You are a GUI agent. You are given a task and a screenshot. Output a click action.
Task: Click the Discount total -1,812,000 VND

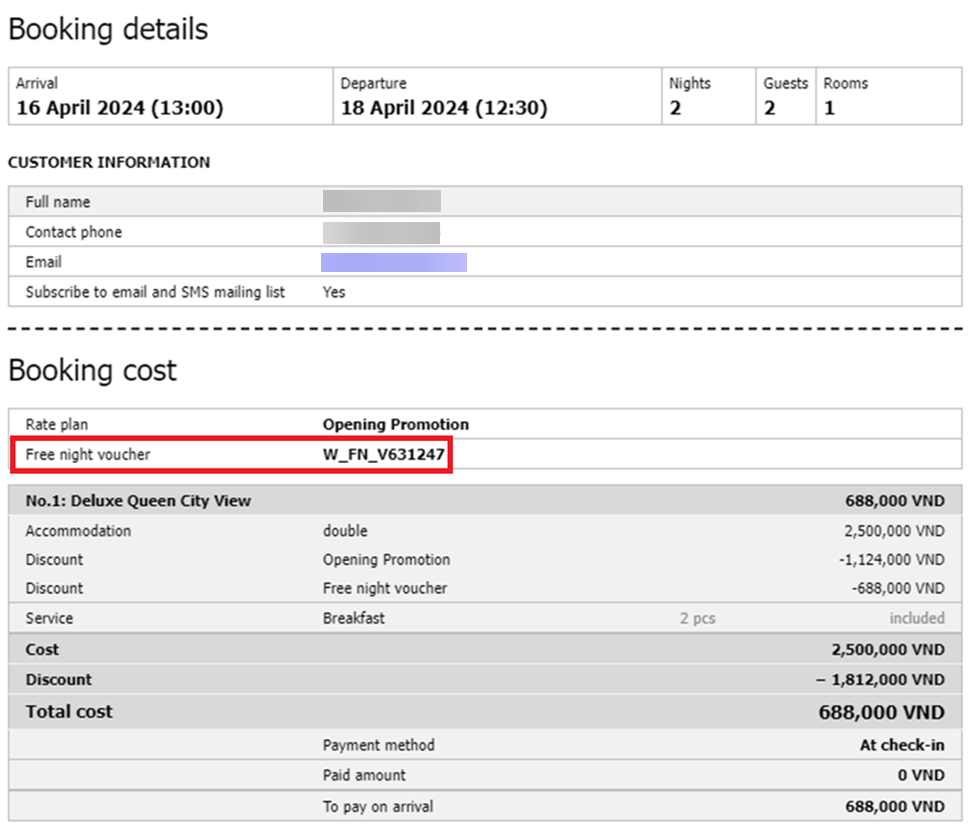880,680
